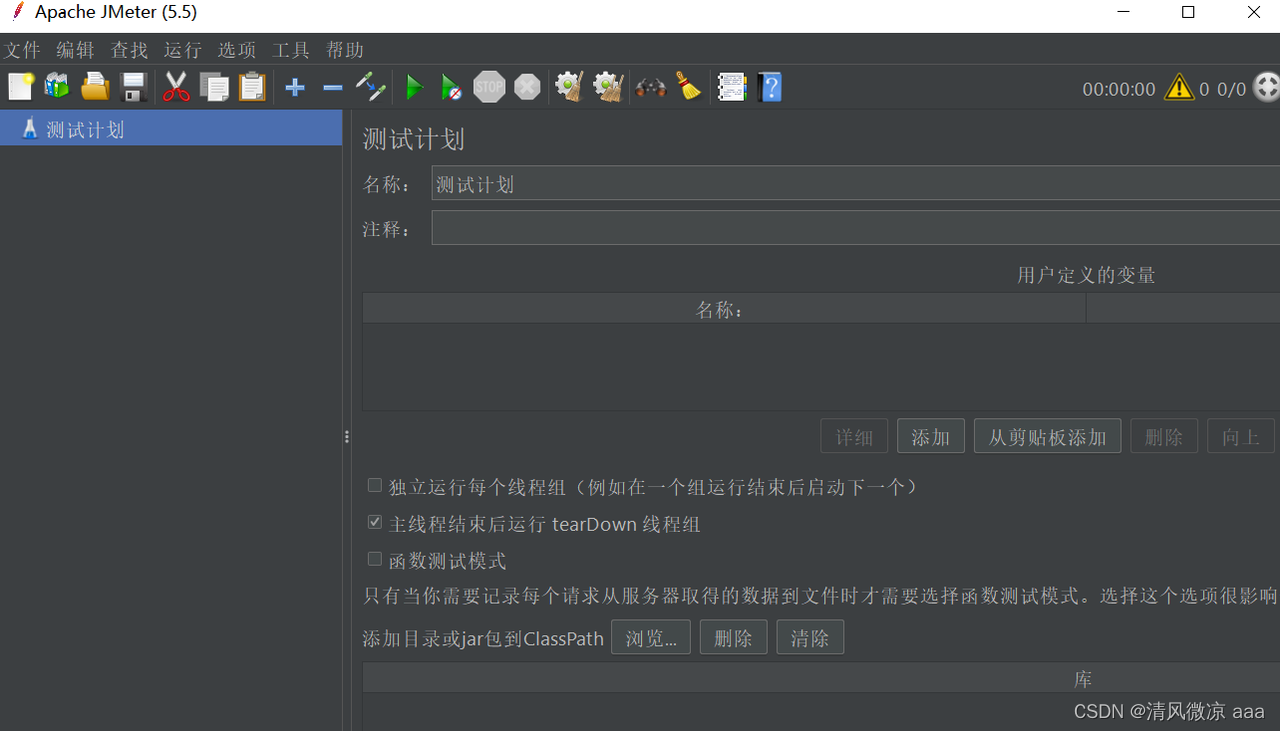Open the Function Helper dialog icon
The height and width of the screenshot is (731, 1280).
(732, 87)
